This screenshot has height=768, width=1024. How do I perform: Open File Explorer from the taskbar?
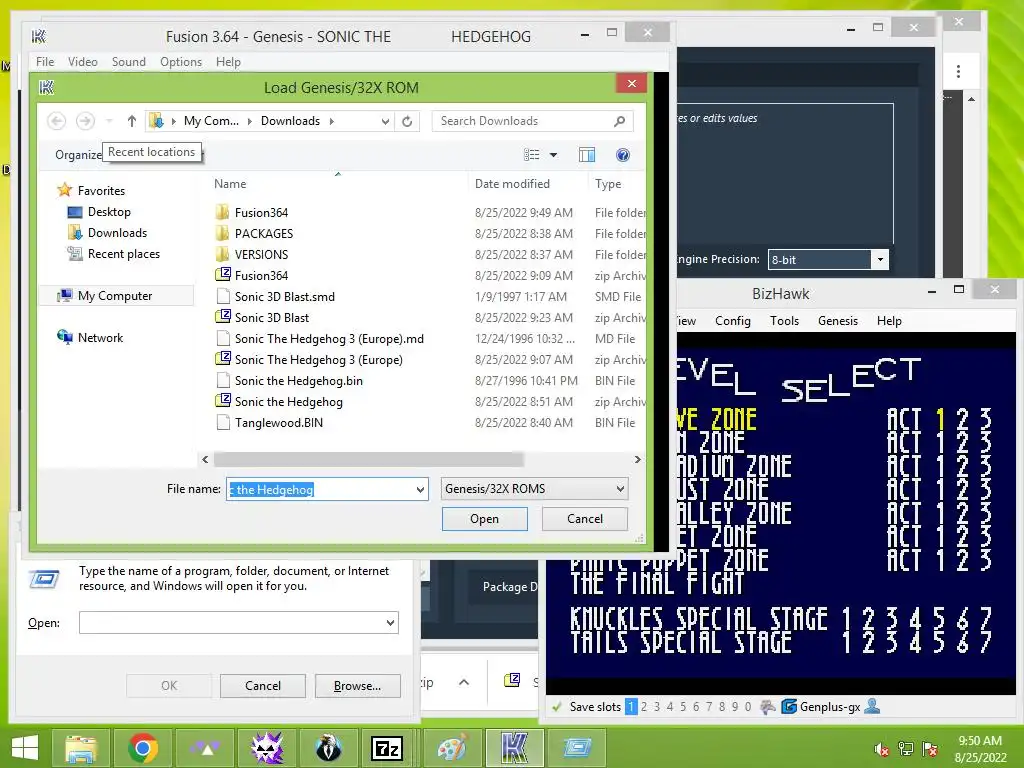[x=82, y=748]
